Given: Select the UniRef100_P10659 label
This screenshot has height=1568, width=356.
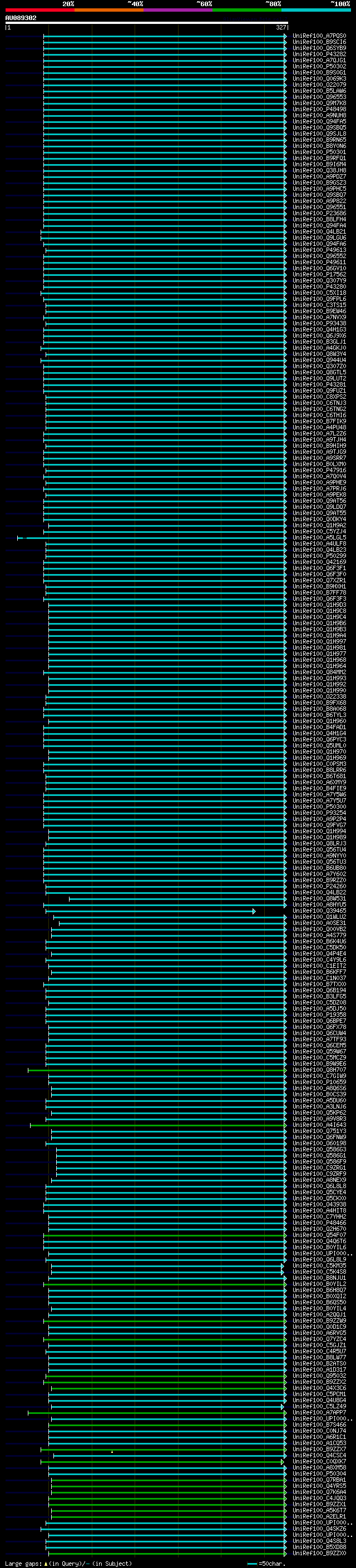Looking at the screenshot, I should pyautogui.click(x=319, y=1082).
